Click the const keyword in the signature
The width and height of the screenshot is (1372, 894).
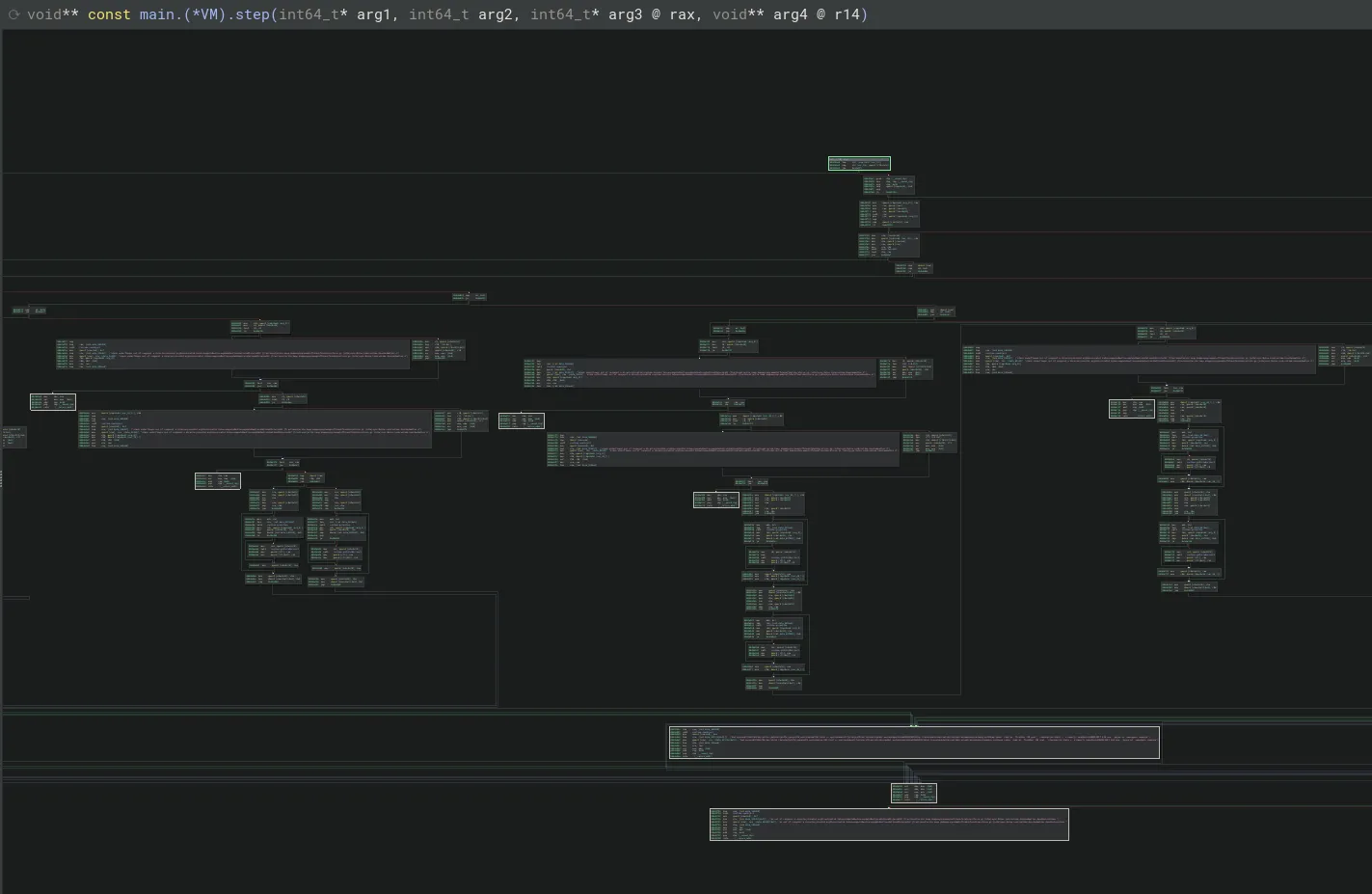pyautogui.click(x=109, y=14)
